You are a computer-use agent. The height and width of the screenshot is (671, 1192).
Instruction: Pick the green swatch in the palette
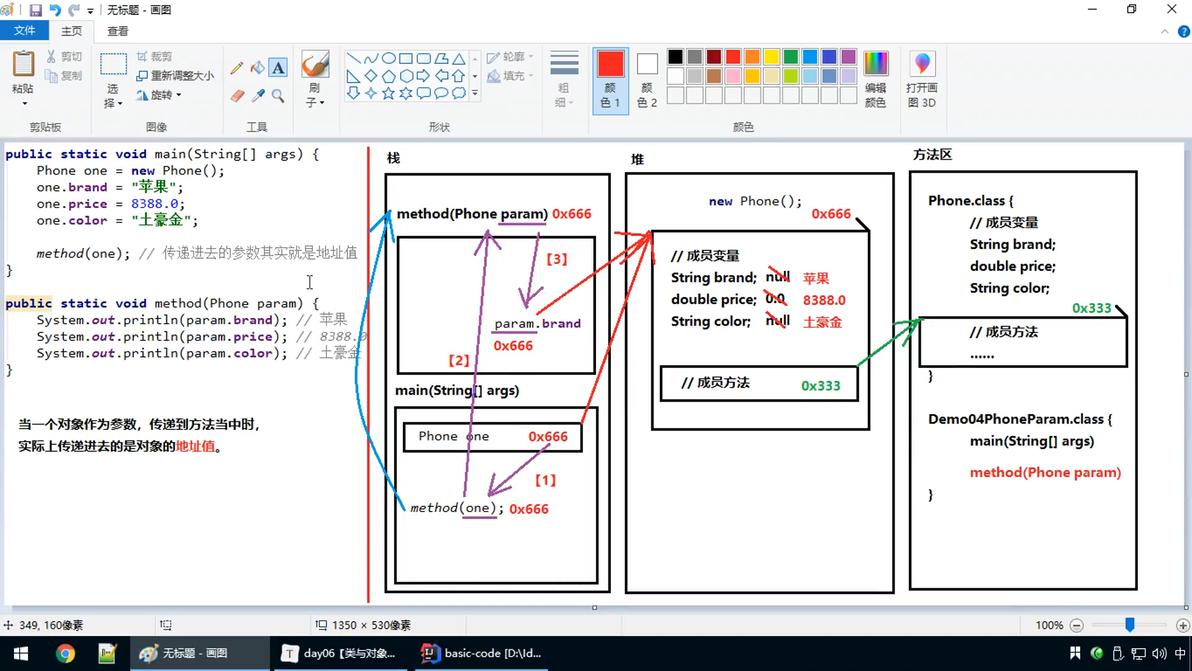[791, 57]
